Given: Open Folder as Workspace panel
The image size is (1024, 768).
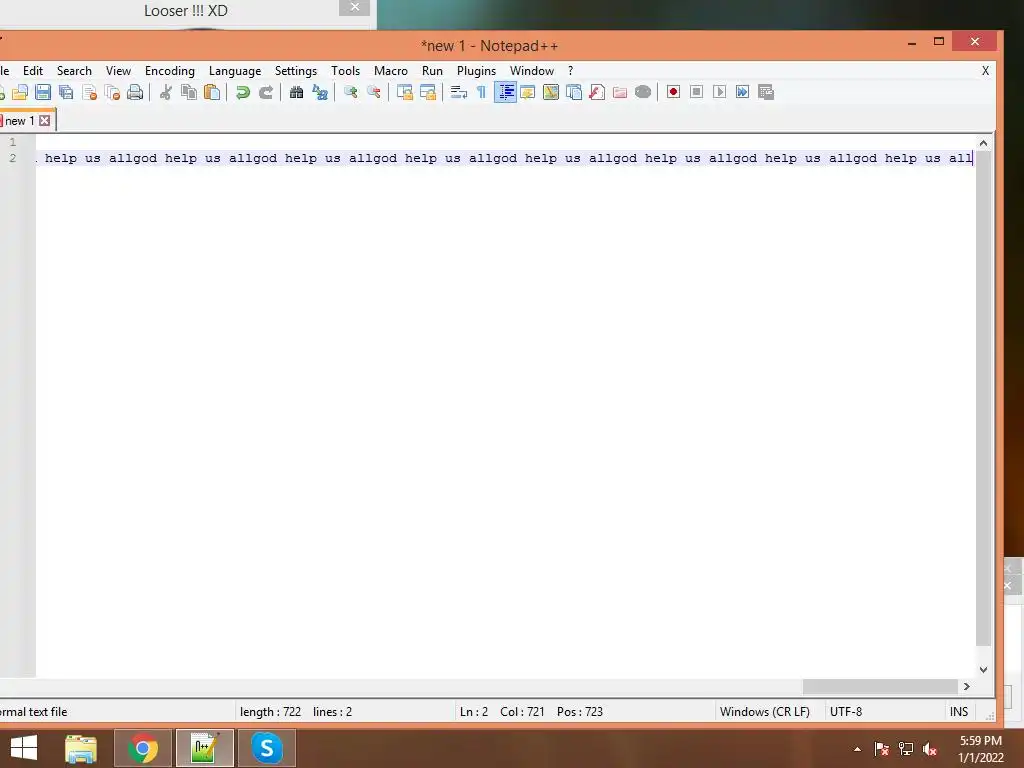Looking at the screenshot, I should point(620,92).
